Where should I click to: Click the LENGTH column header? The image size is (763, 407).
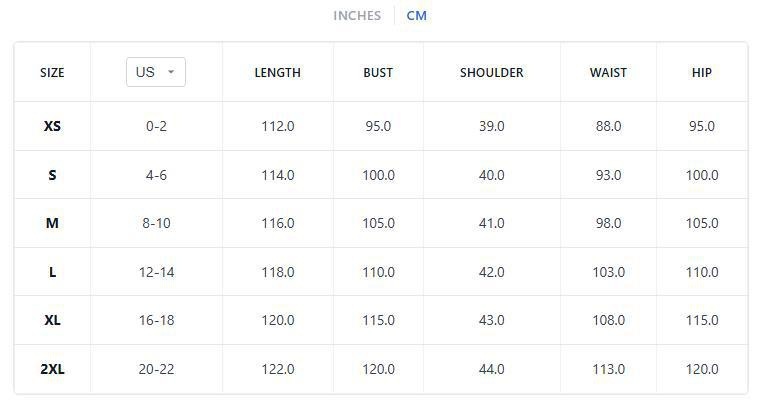click(x=277, y=73)
